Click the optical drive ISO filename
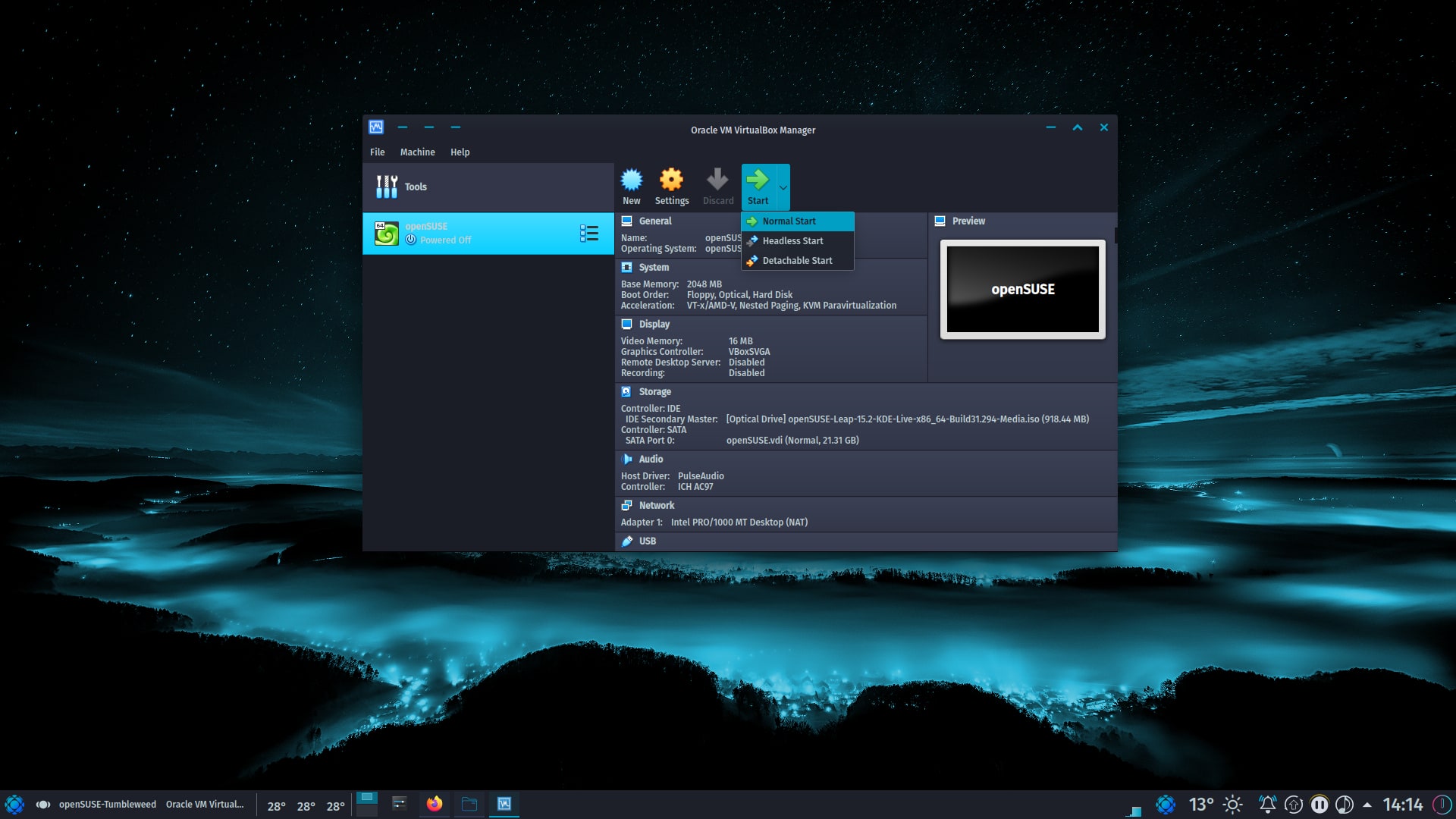The image size is (1456, 819). pos(907,419)
